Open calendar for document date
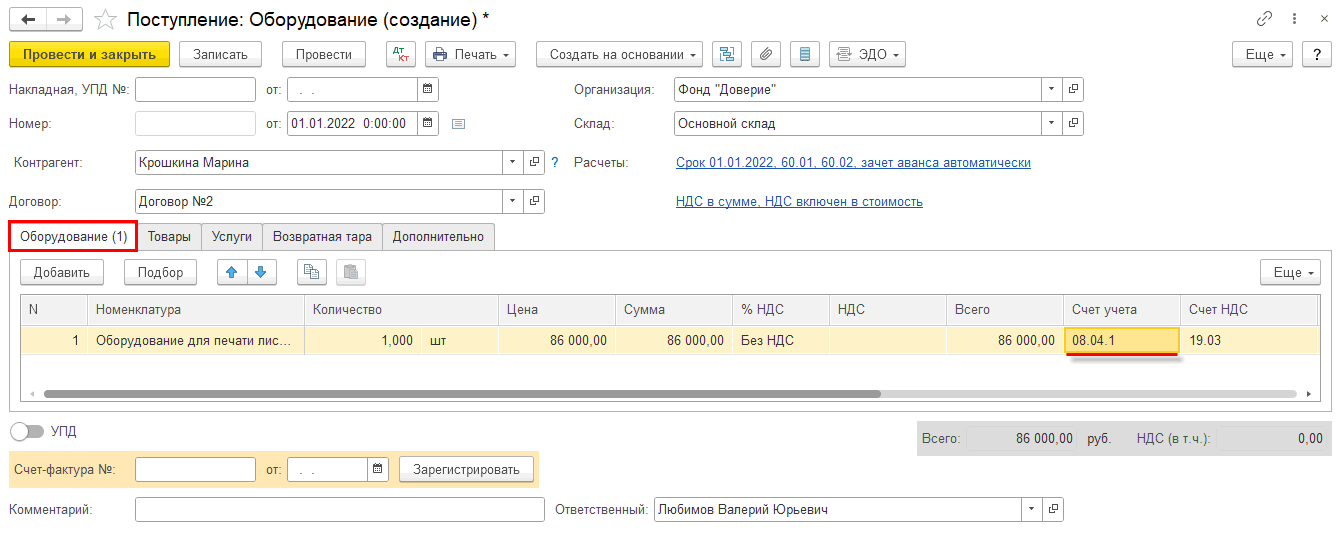 tap(427, 123)
